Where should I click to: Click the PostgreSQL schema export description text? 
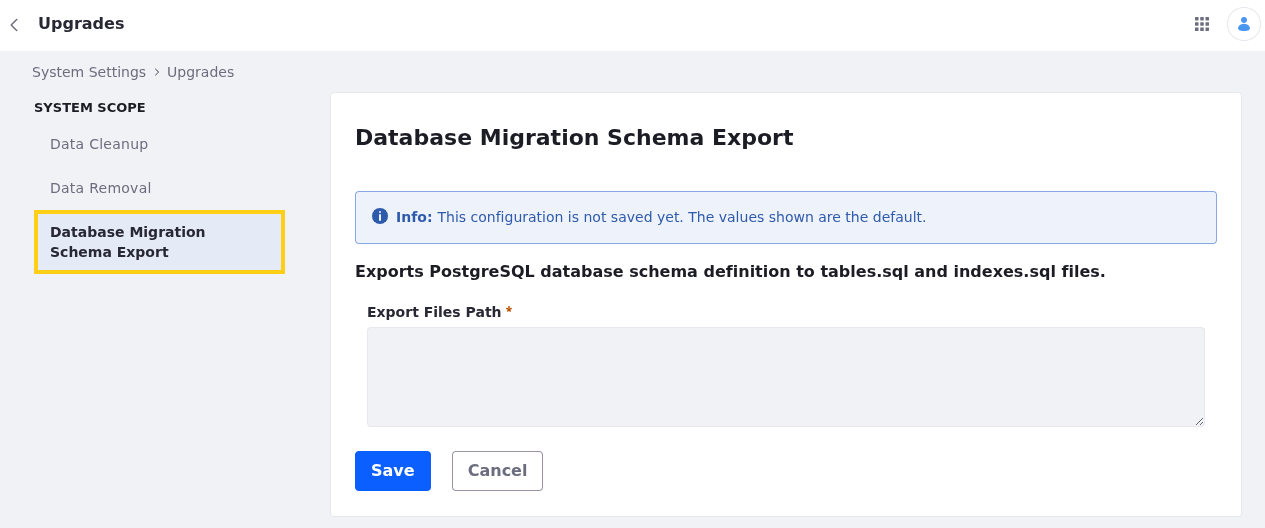730,272
